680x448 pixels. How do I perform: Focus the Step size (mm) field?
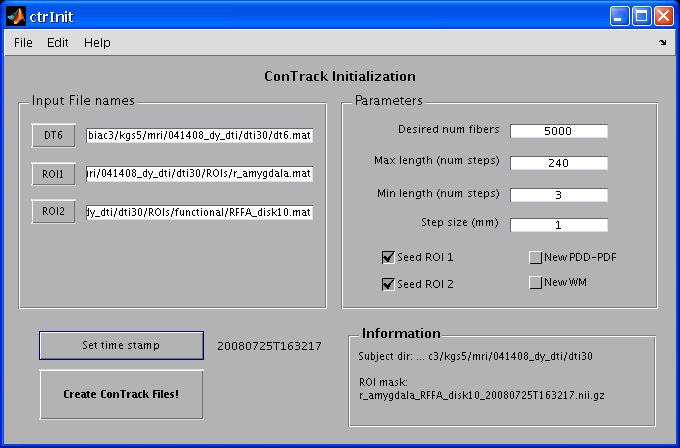[559, 225]
